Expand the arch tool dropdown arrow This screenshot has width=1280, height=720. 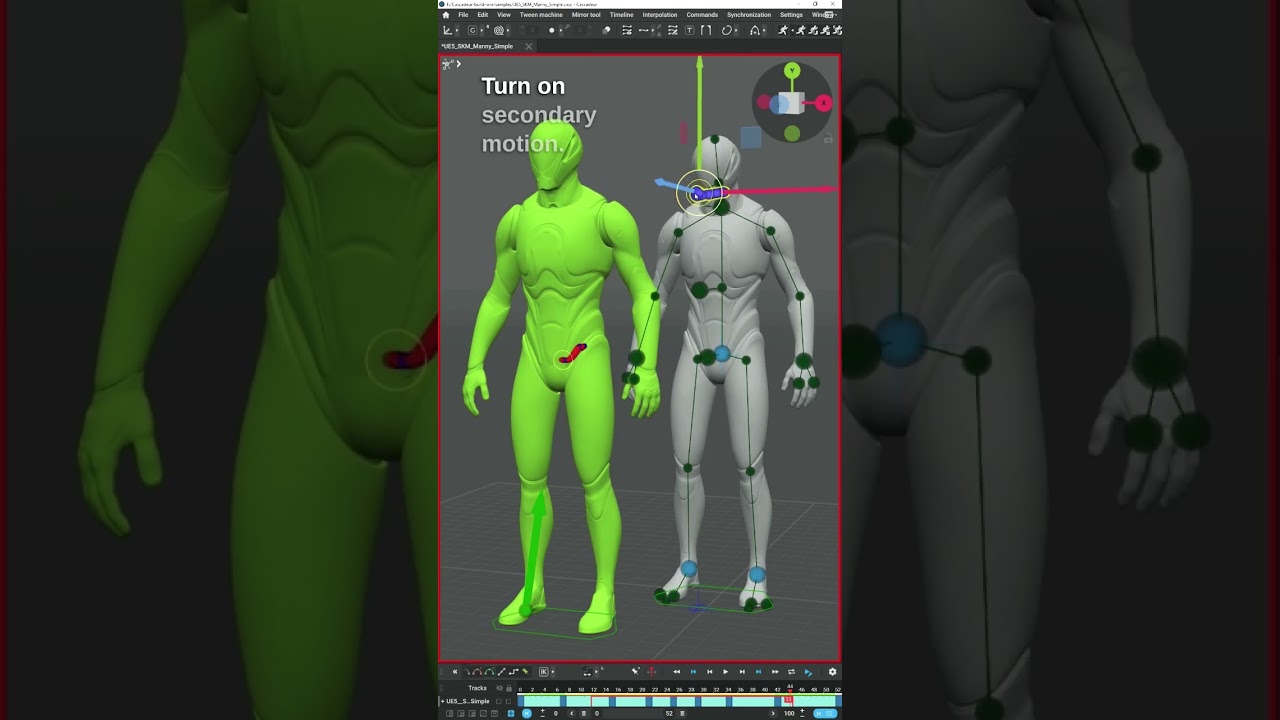[765, 30]
